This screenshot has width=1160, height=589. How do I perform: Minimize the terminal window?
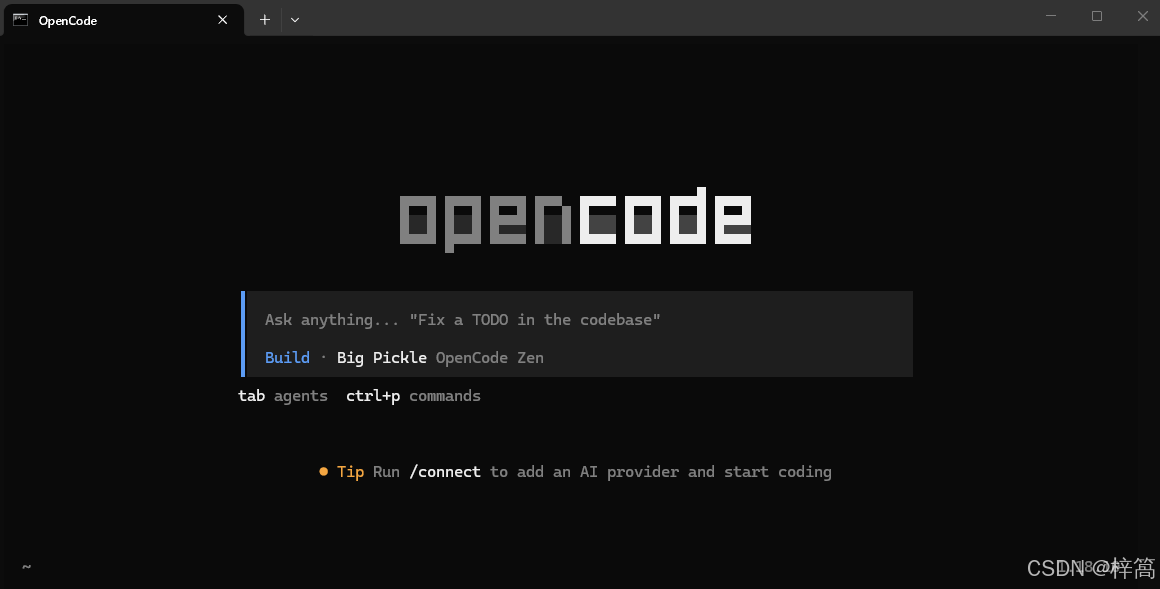coord(1051,16)
